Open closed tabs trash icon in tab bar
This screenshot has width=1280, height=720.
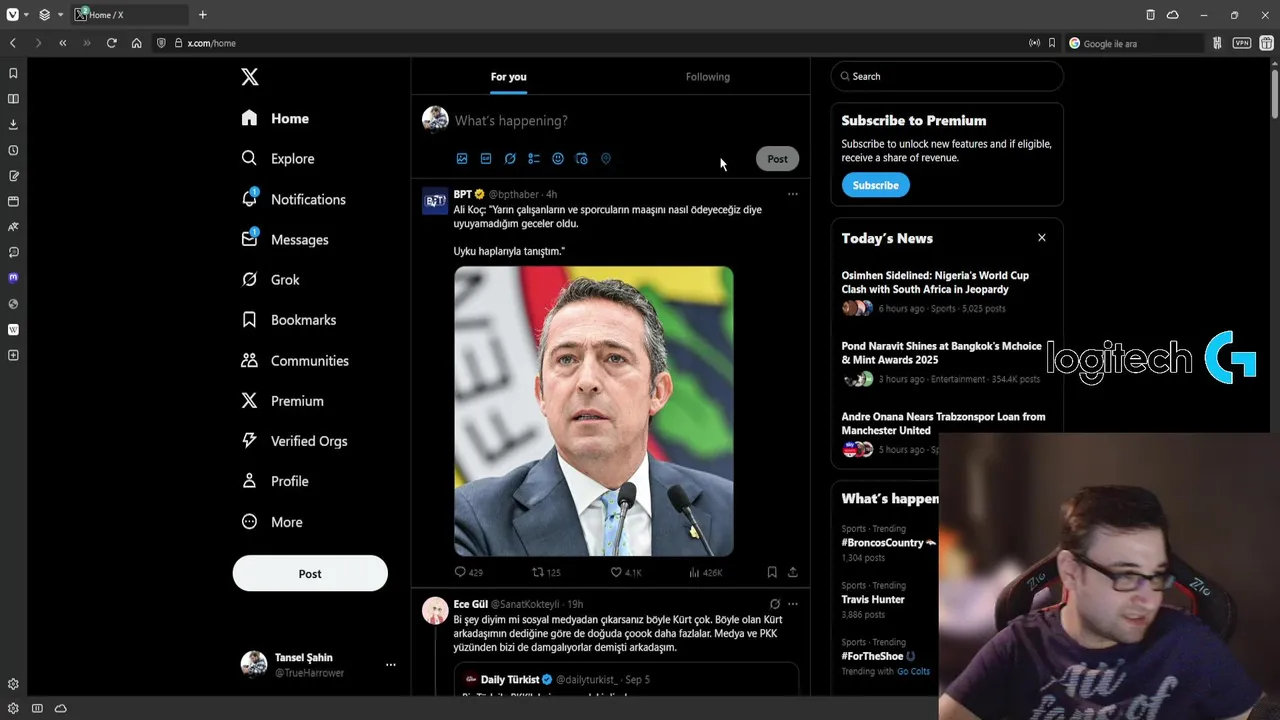pyautogui.click(x=1150, y=15)
